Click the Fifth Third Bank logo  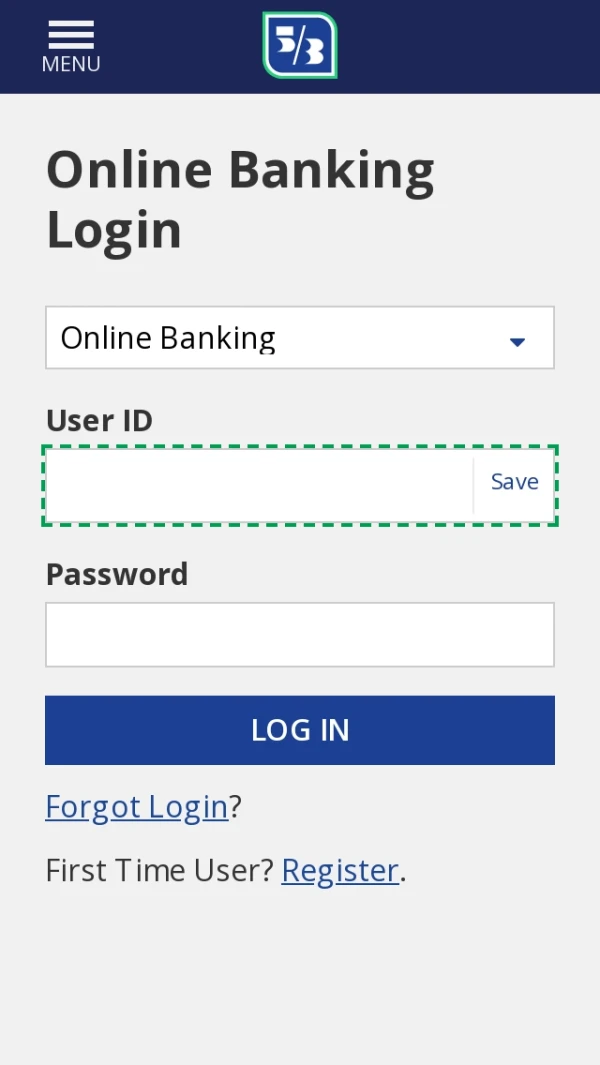[x=300, y=45]
